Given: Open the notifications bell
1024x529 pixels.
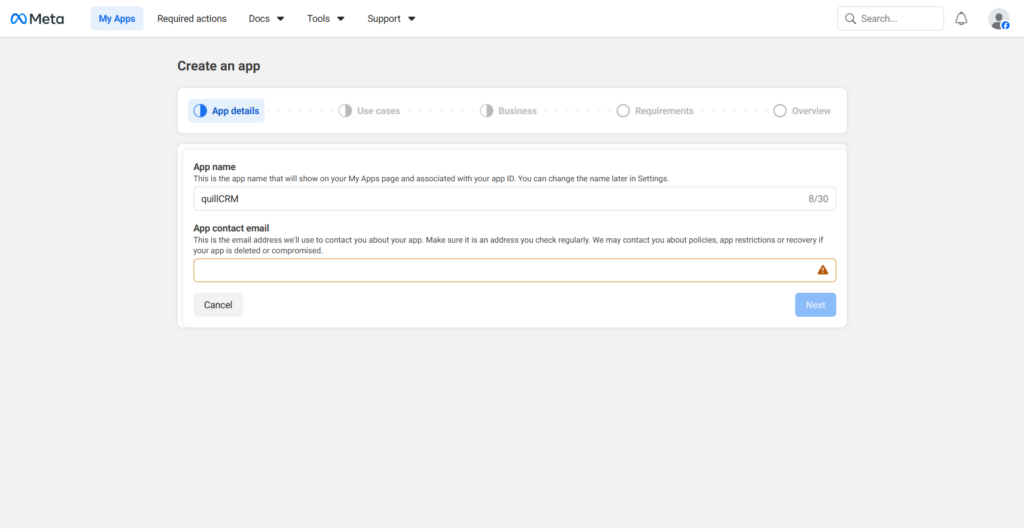Looking at the screenshot, I should click(961, 18).
